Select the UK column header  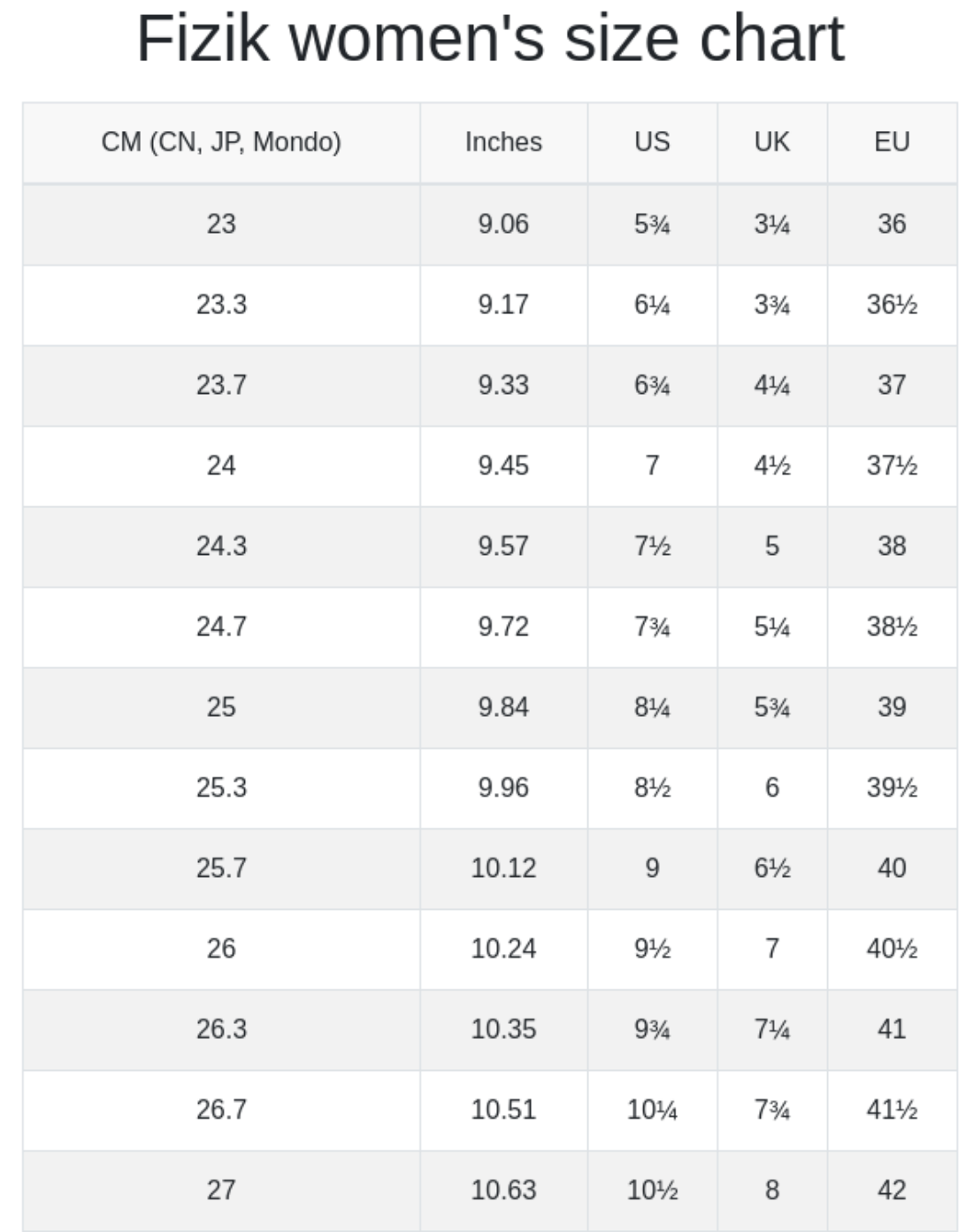coord(771,142)
